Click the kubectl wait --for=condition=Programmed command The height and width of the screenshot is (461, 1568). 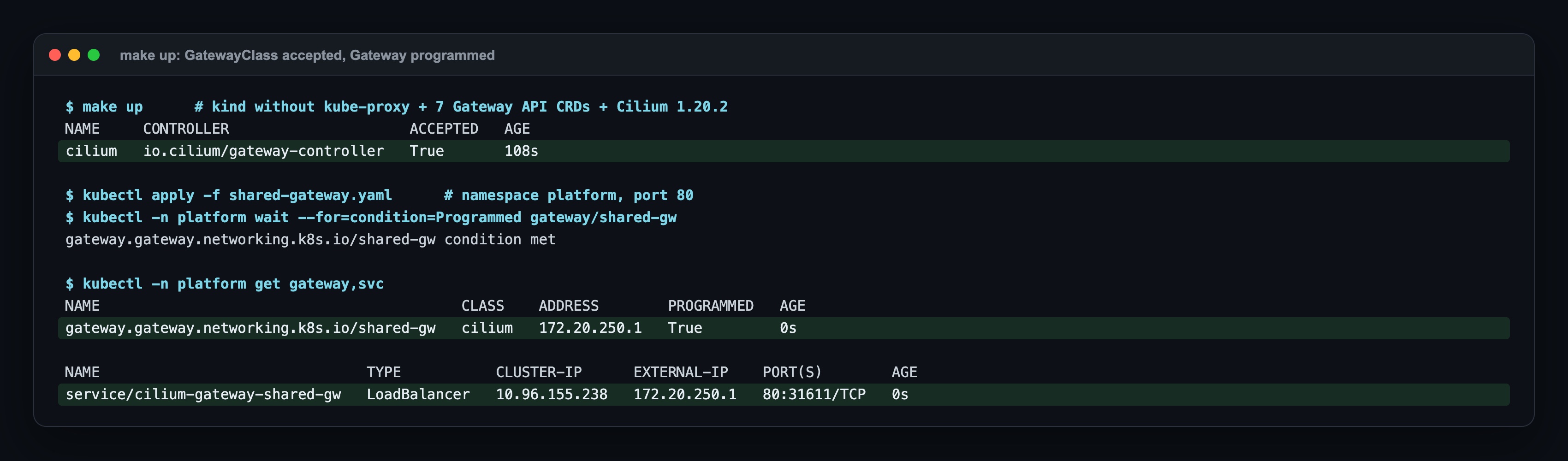(x=371, y=218)
